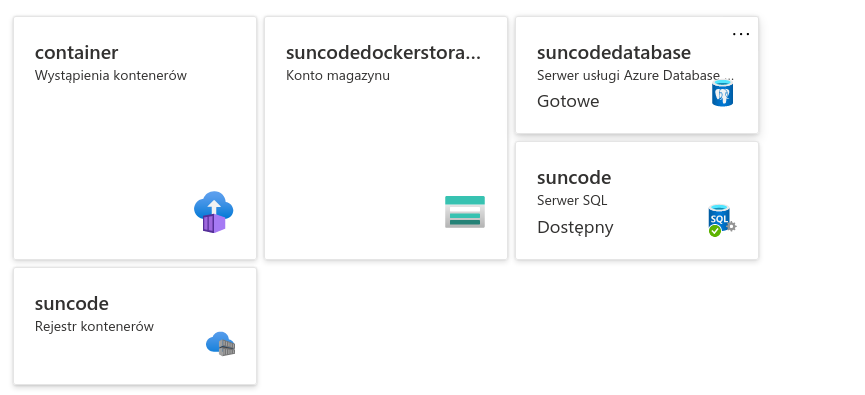Open the suncode title above 'Serwer SQL'

(574, 178)
